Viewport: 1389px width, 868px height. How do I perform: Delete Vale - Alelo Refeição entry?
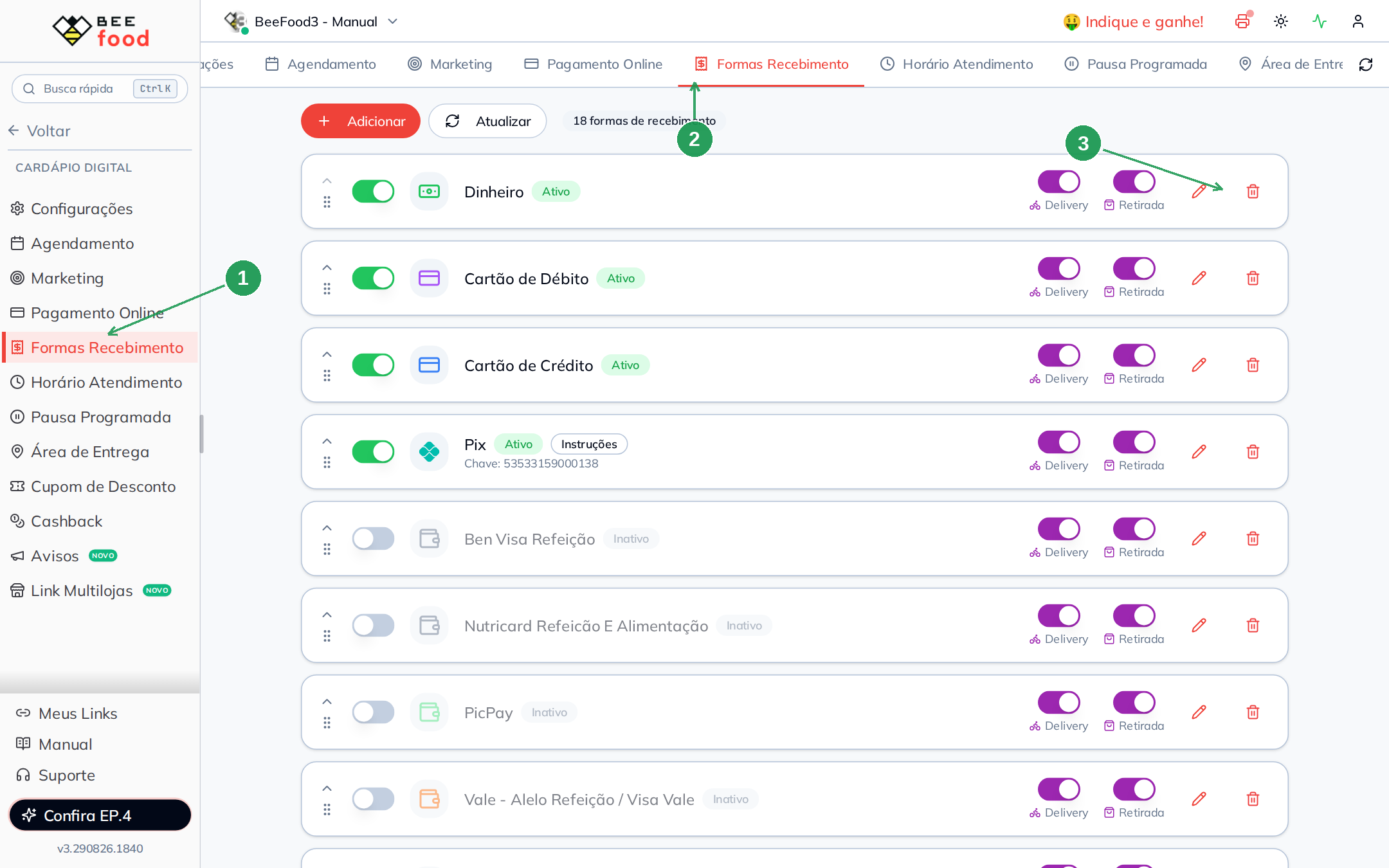1253,799
